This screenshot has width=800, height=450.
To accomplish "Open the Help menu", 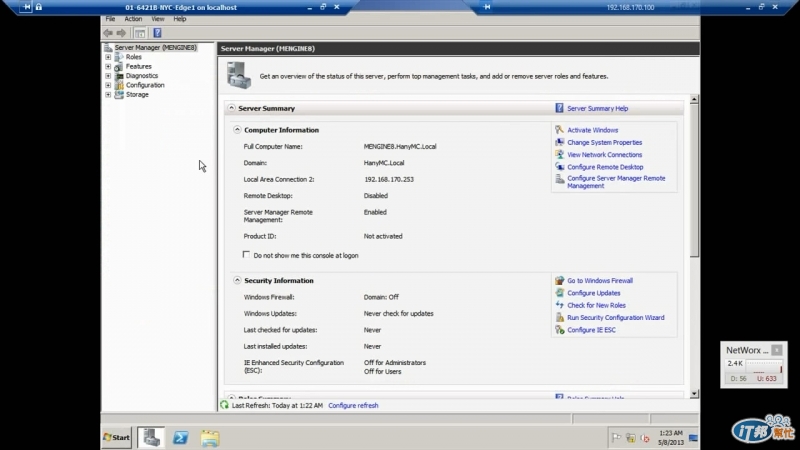I will point(180,19).
